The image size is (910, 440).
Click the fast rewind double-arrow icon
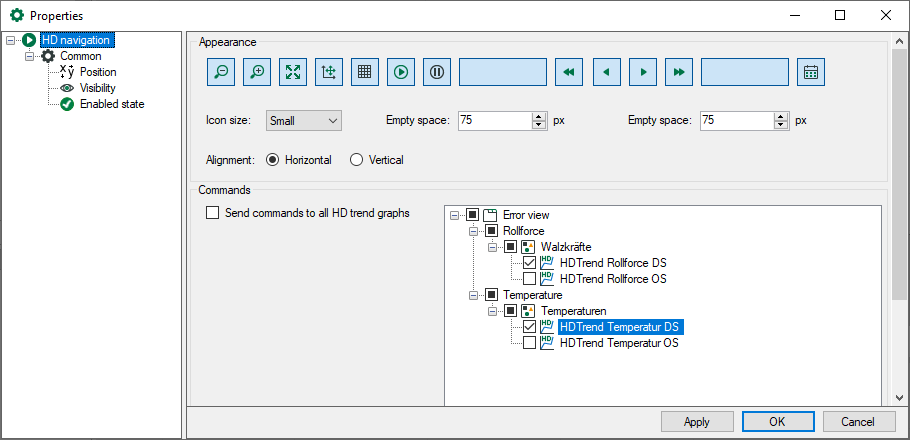click(x=568, y=72)
